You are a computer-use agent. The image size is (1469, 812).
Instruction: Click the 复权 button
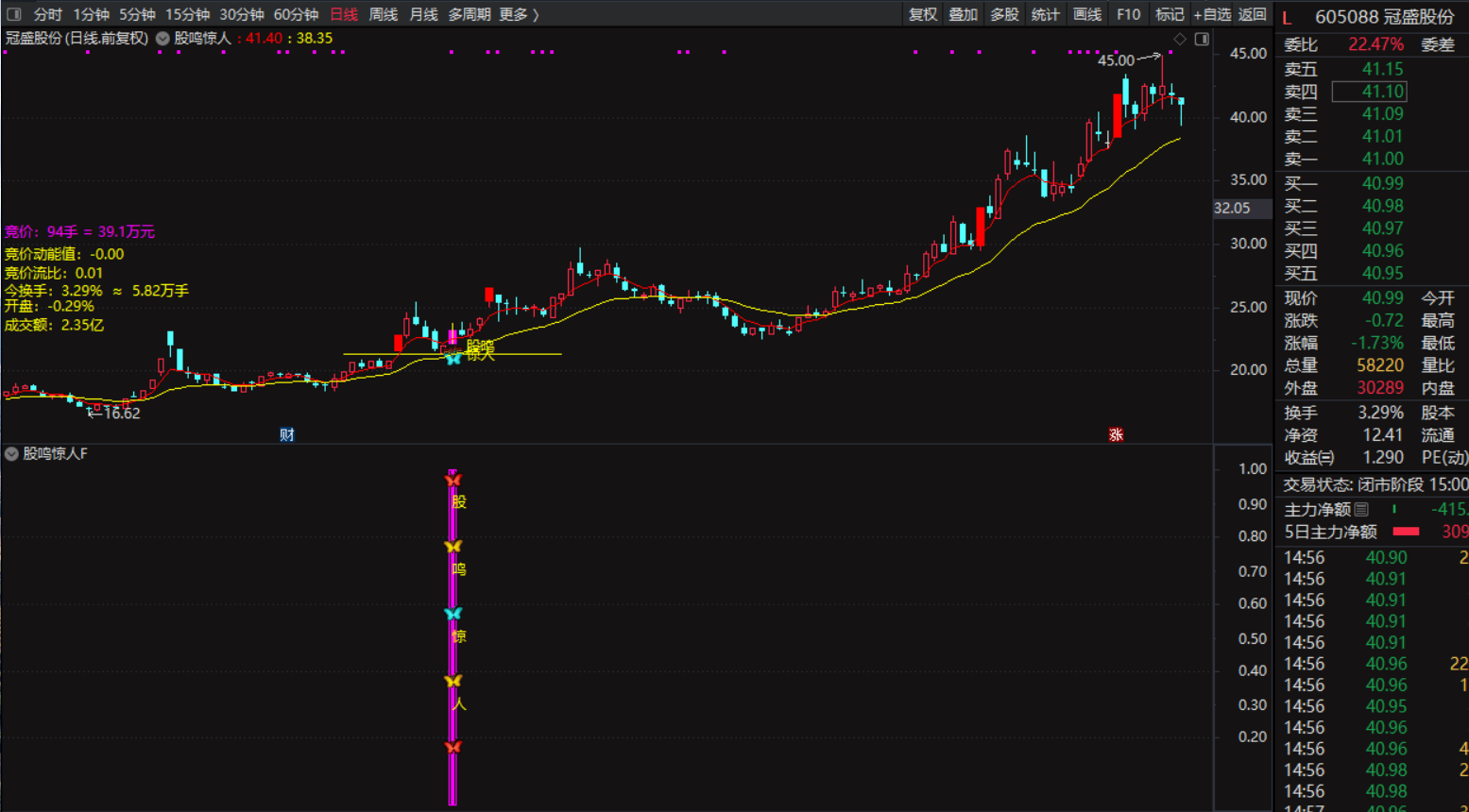click(922, 14)
